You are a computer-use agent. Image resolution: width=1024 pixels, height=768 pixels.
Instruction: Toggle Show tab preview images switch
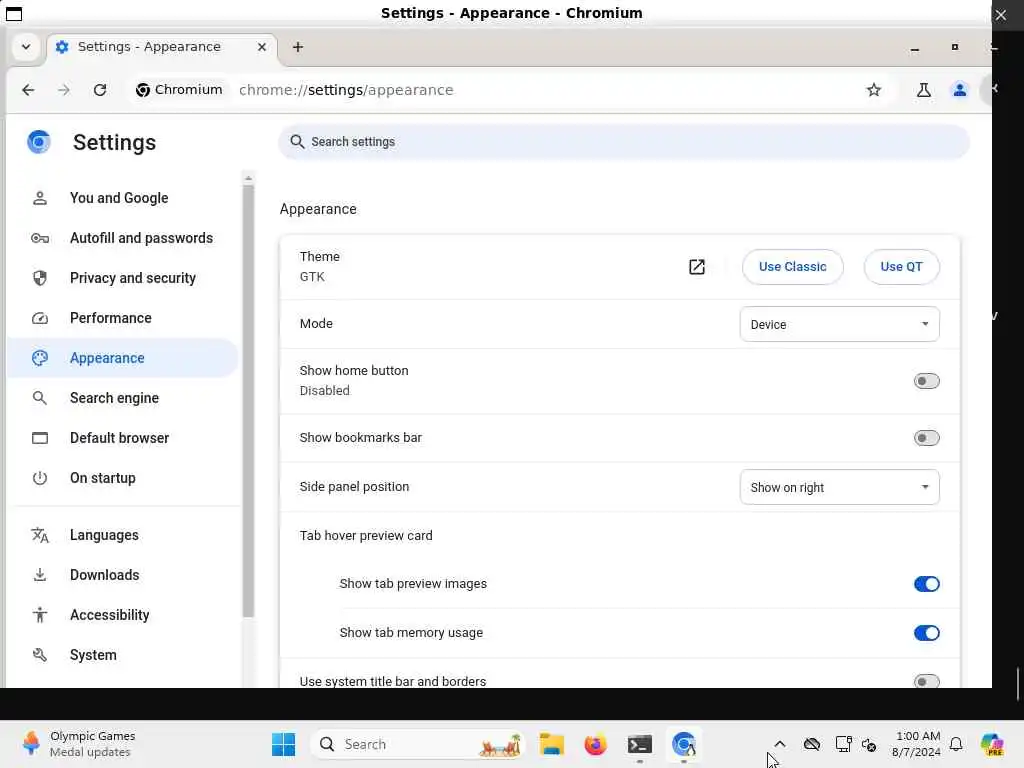926,584
